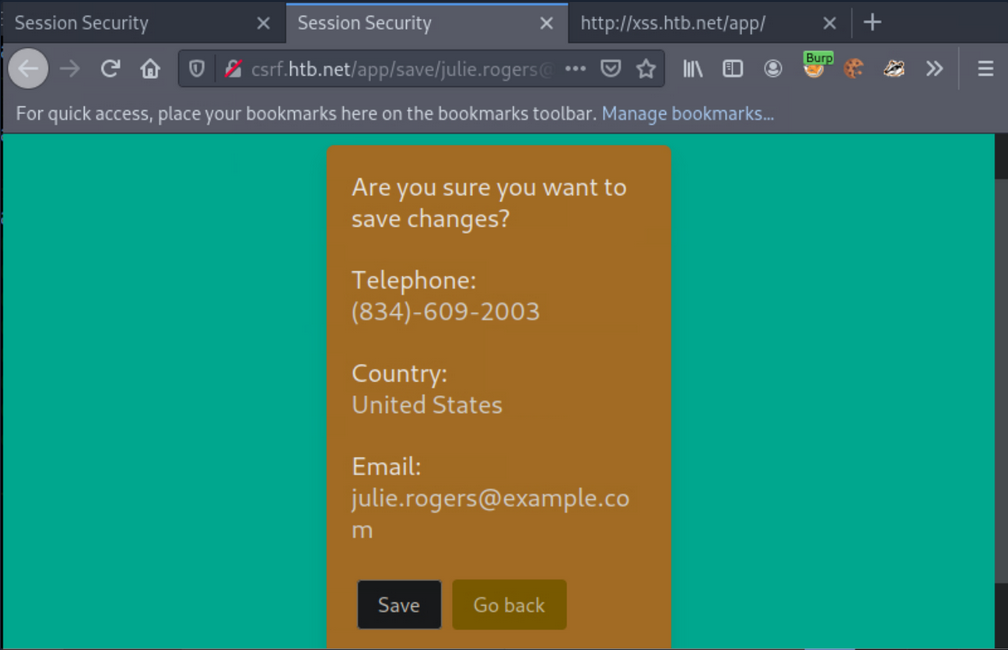This screenshot has height=650, width=1008.
Task: Reload the current page
Action: [x=110, y=68]
